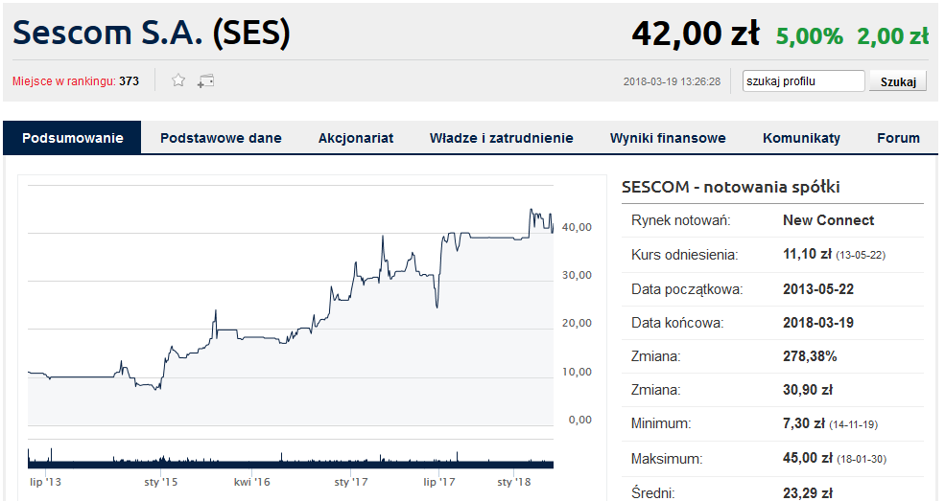The image size is (945, 501).
Task: Click the 278,38% change value
Action: click(x=809, y=356)
